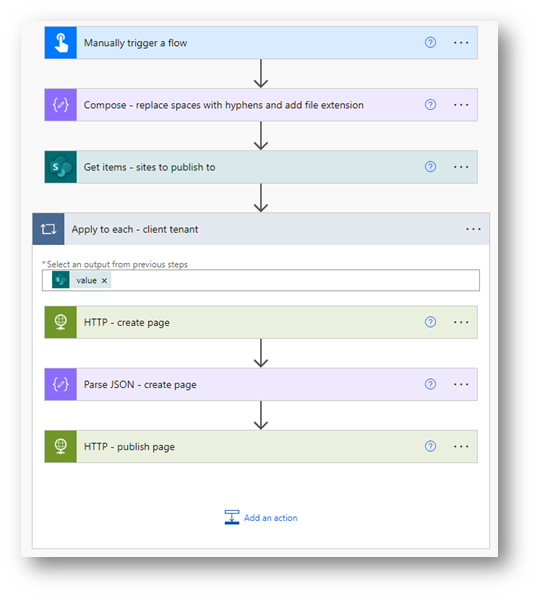This screenshot has width=540, height=599.
Task: Open help for Parse JSON step
Action: 430,384
